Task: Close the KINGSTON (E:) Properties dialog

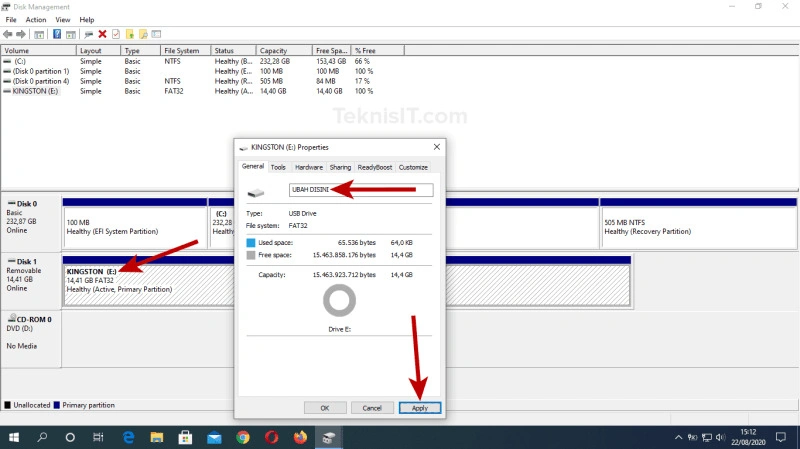Action: coord(437,147)
